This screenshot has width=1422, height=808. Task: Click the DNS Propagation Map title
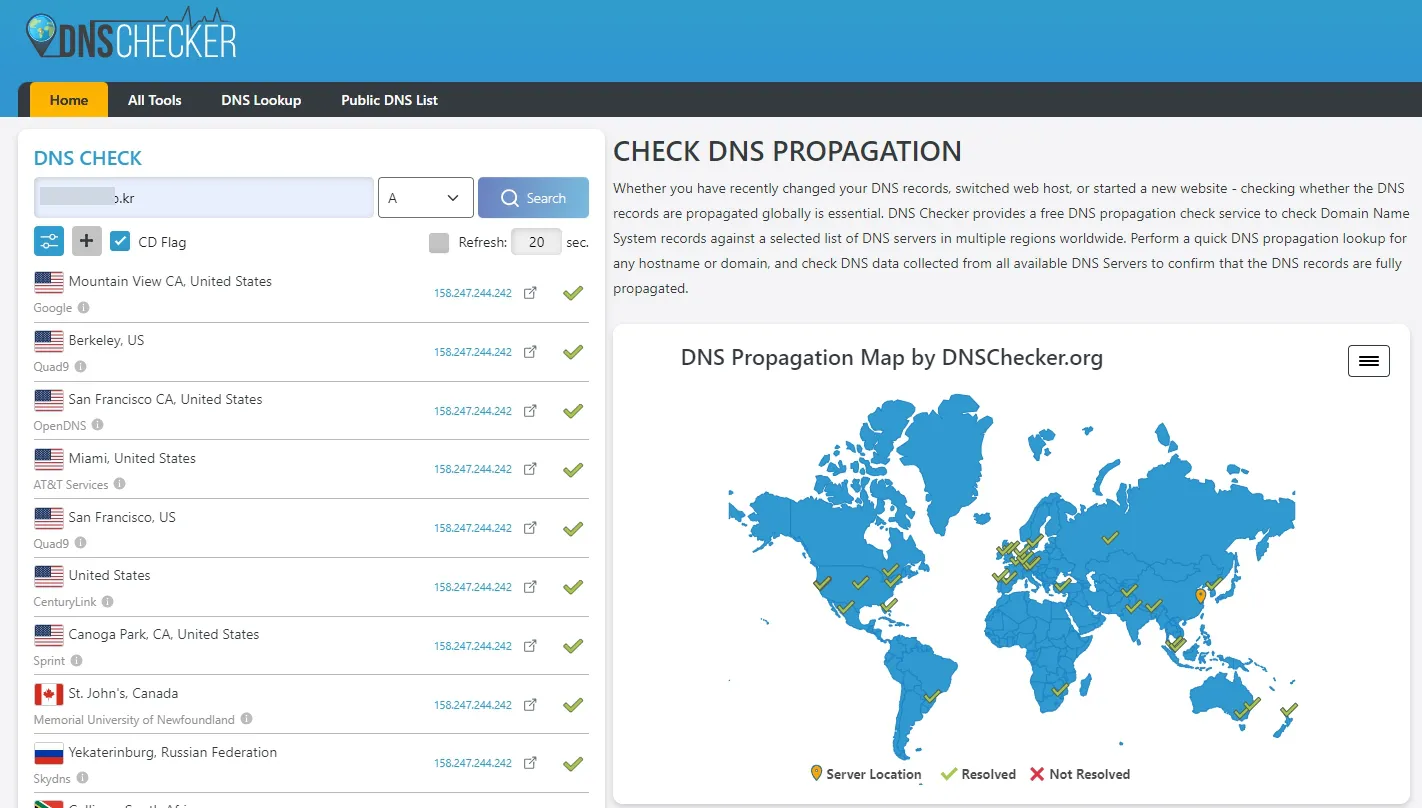coord(892,358)
